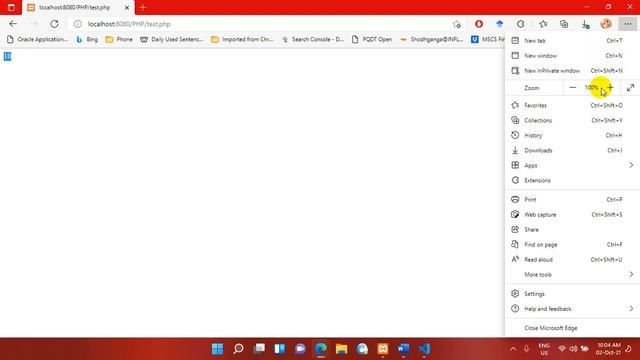This screenshot has height=360, width=640.
Task: Click the highlighted 10 text on page
Action: [x=7, y=57]
